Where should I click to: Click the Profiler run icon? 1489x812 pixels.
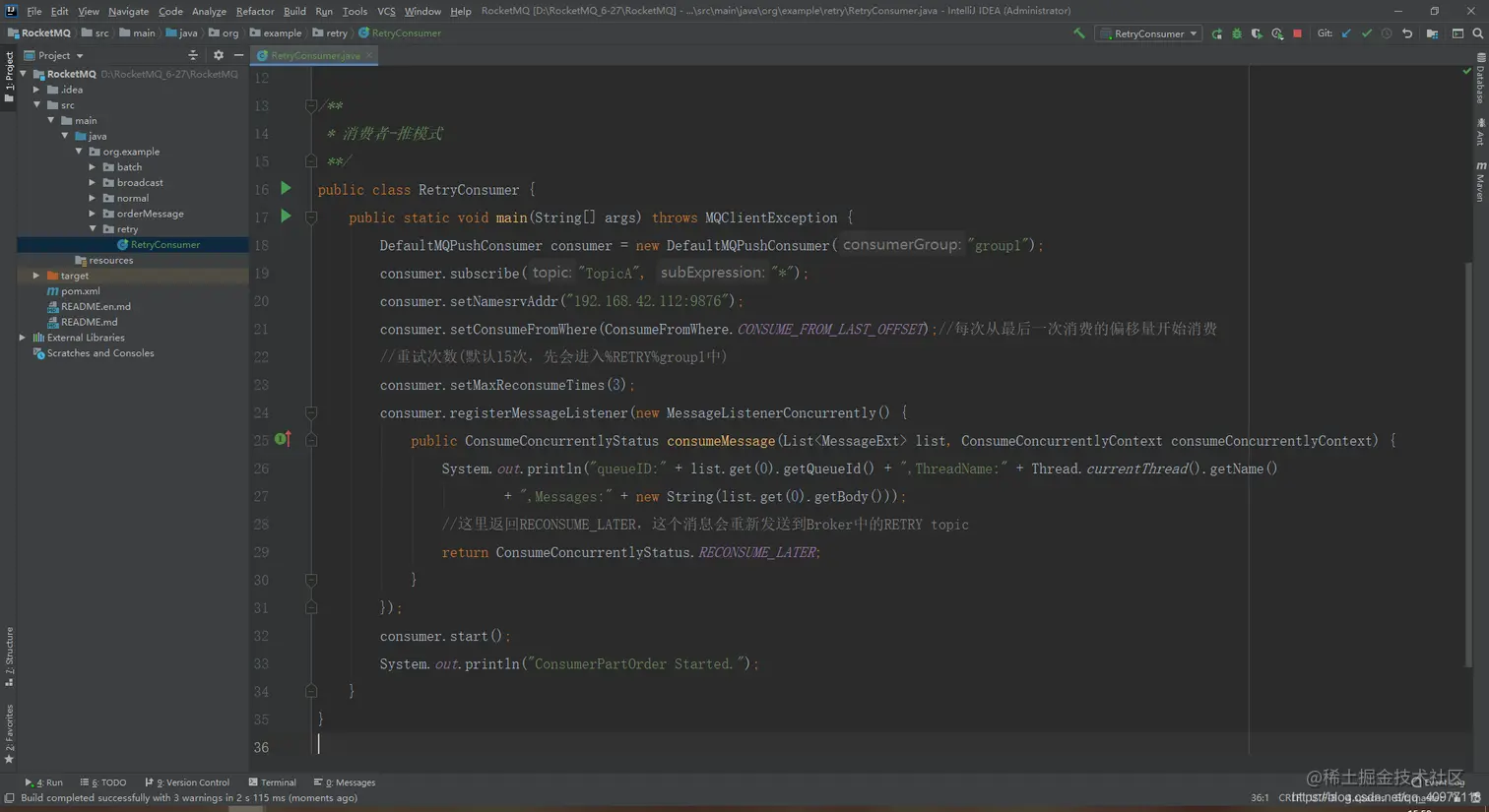[1277, 33]
